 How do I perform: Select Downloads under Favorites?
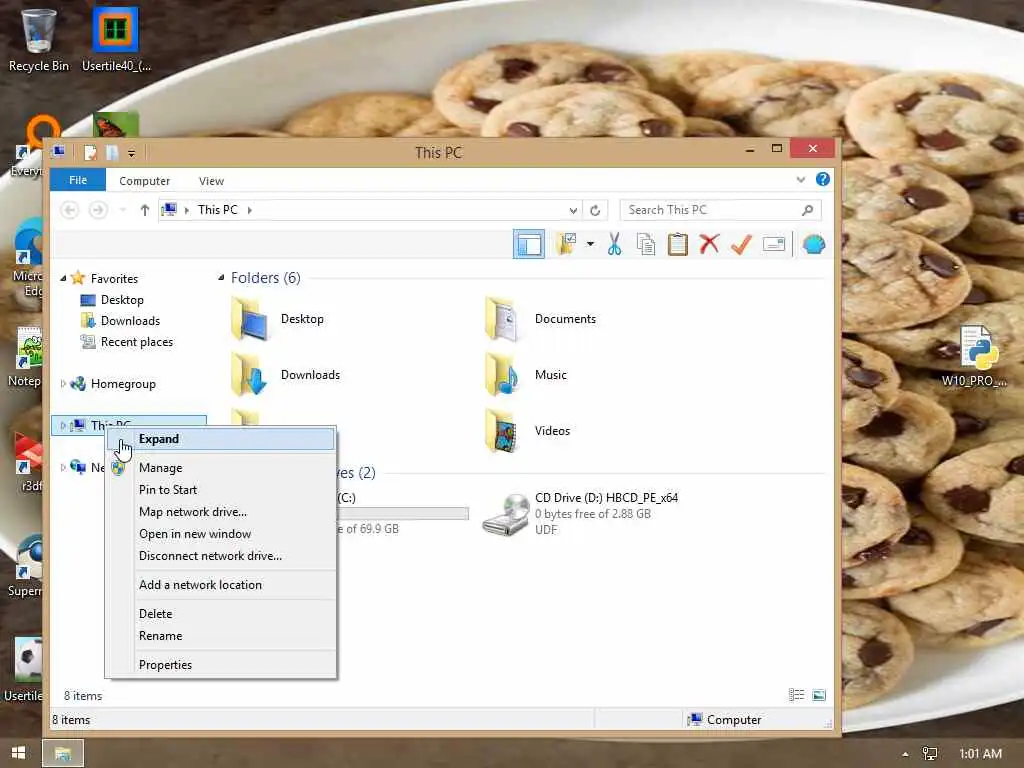click(x=130, y=321)
